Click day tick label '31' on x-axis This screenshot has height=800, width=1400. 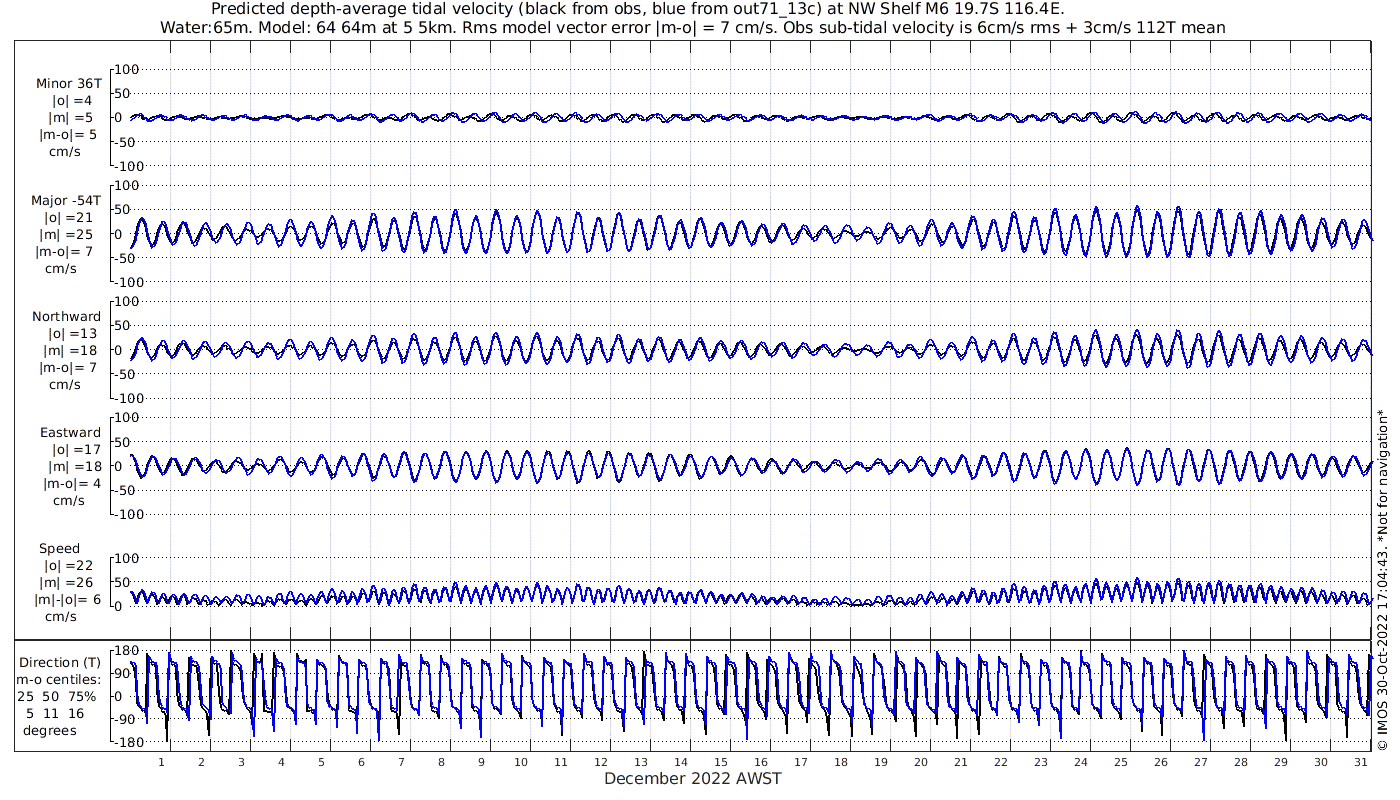[x=1361, y=762]
